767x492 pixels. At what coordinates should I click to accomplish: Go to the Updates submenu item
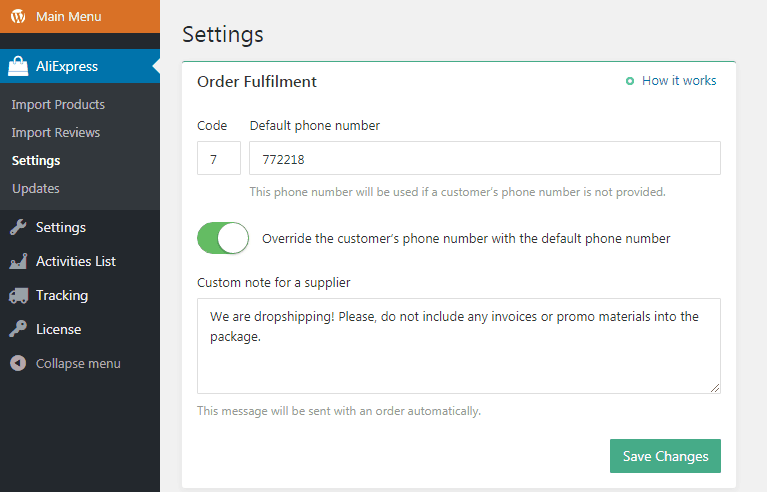(x=36, y=188)
